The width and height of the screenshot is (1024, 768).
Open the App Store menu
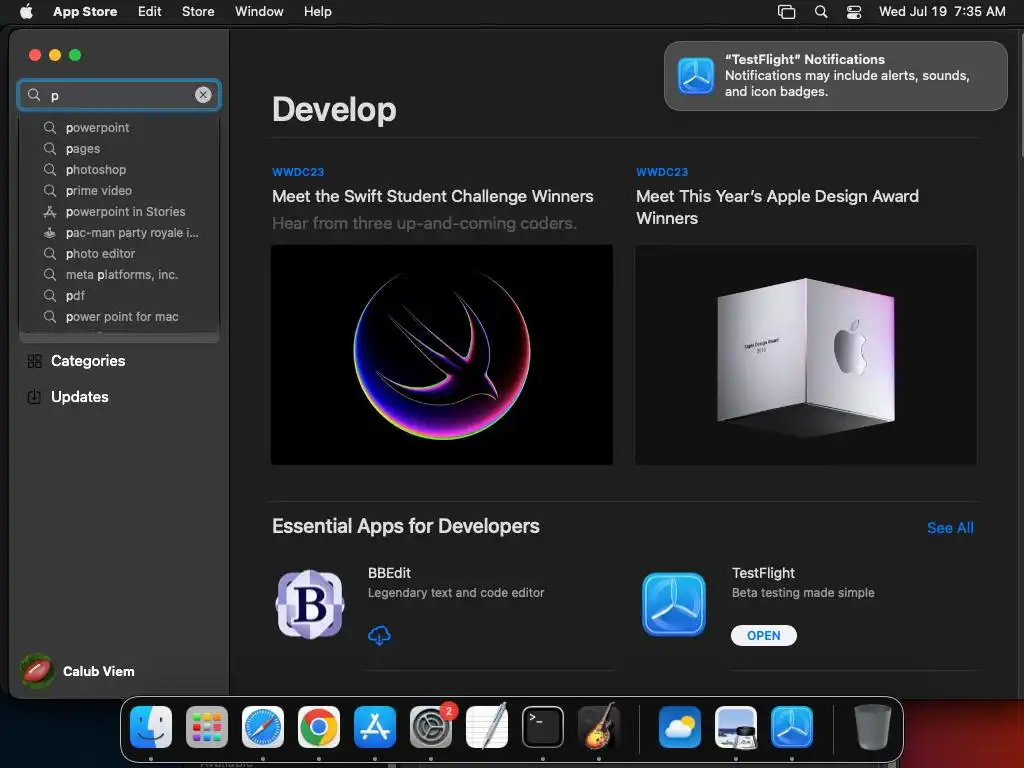click(x=85, y=11)
